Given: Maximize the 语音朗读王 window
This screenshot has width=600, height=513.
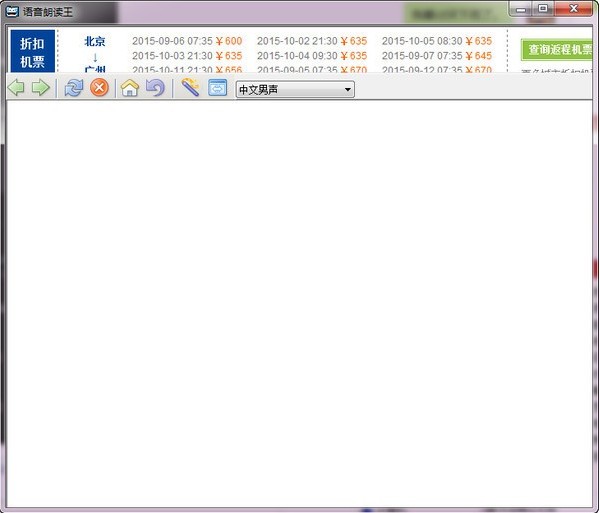Looking at the screenshot, I should 543,8.
